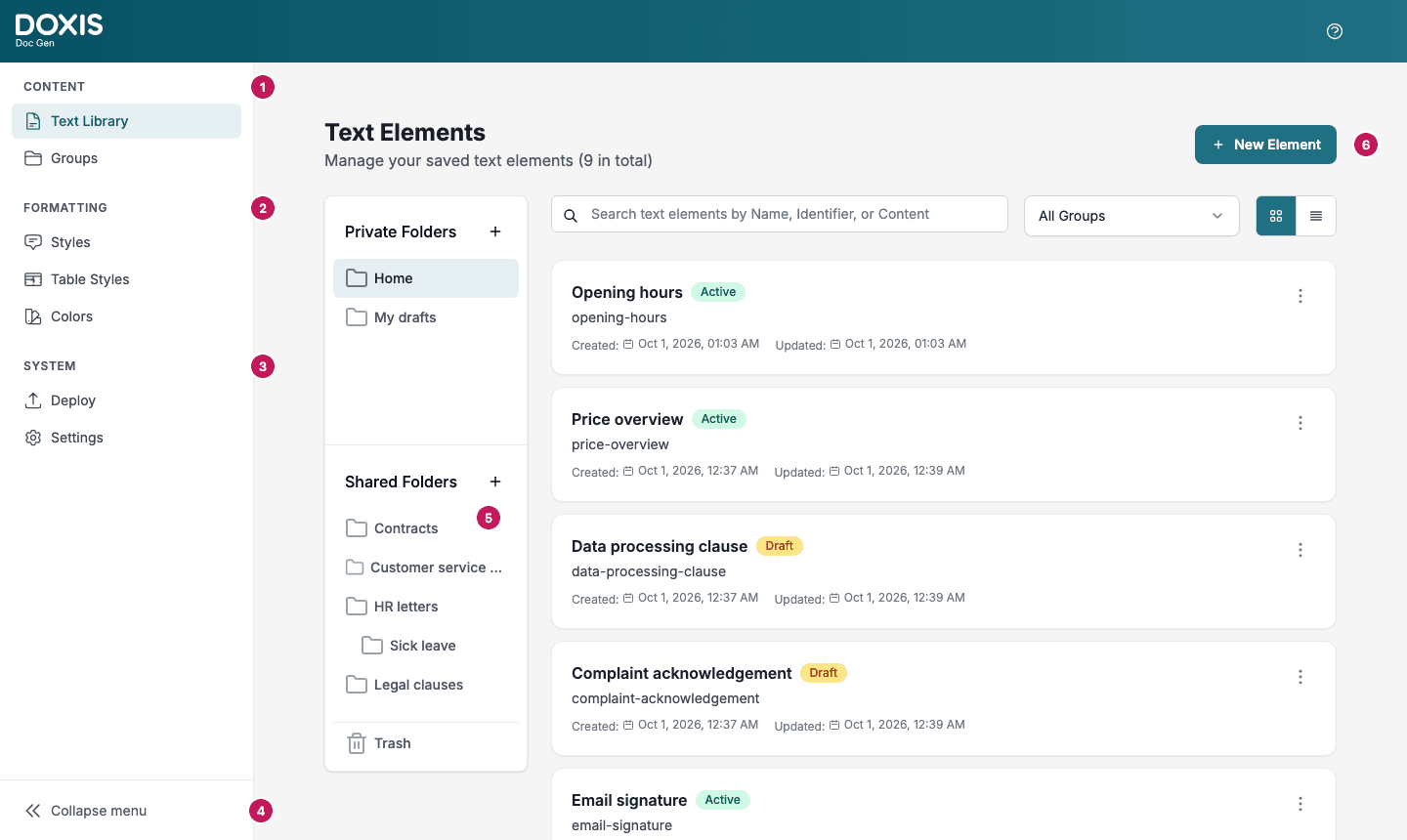
Task: Click the Draft badge on Complaint acknowledgement
Action: pos(824,673)
